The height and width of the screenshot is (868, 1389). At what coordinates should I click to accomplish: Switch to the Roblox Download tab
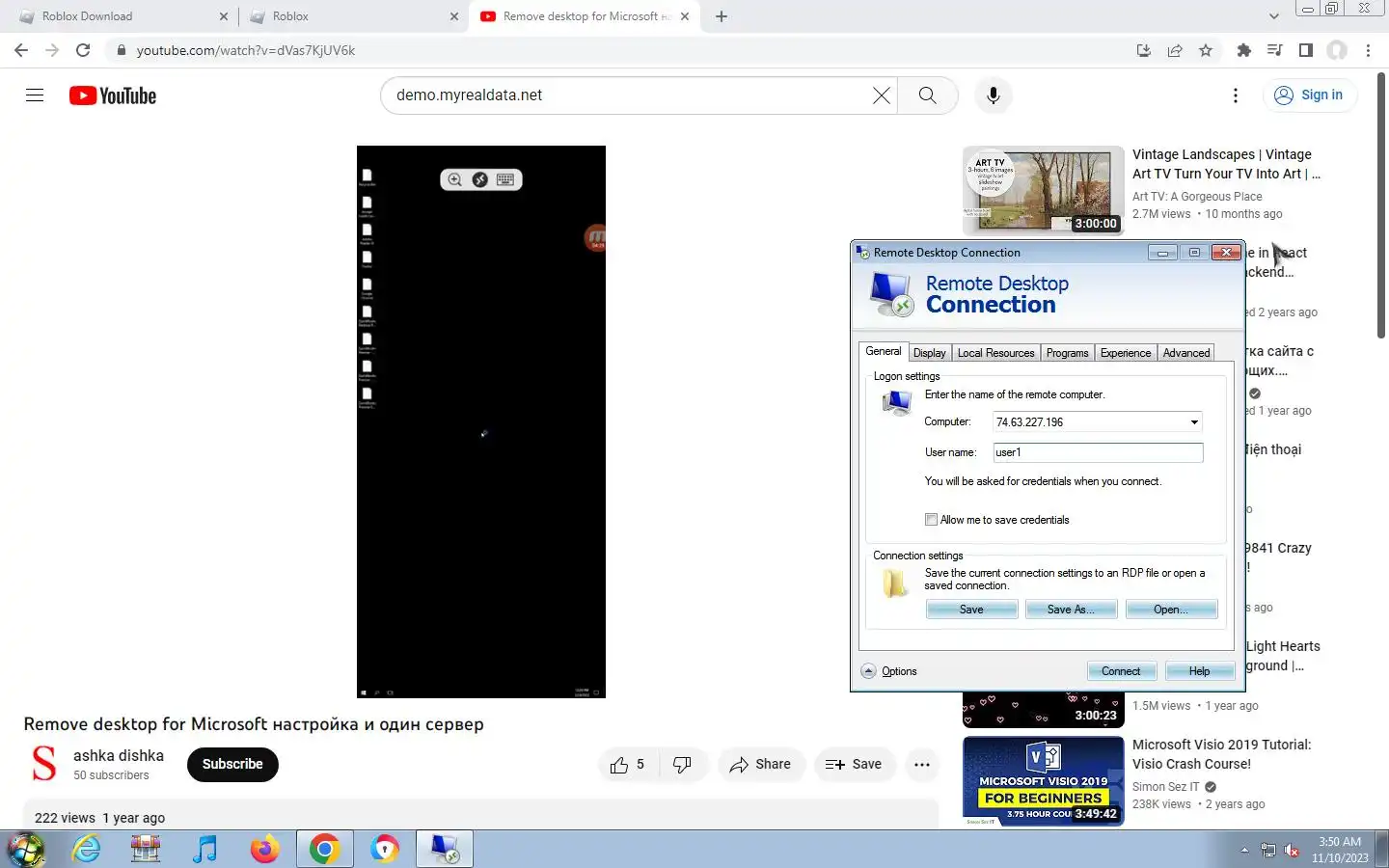click(123, 15)
